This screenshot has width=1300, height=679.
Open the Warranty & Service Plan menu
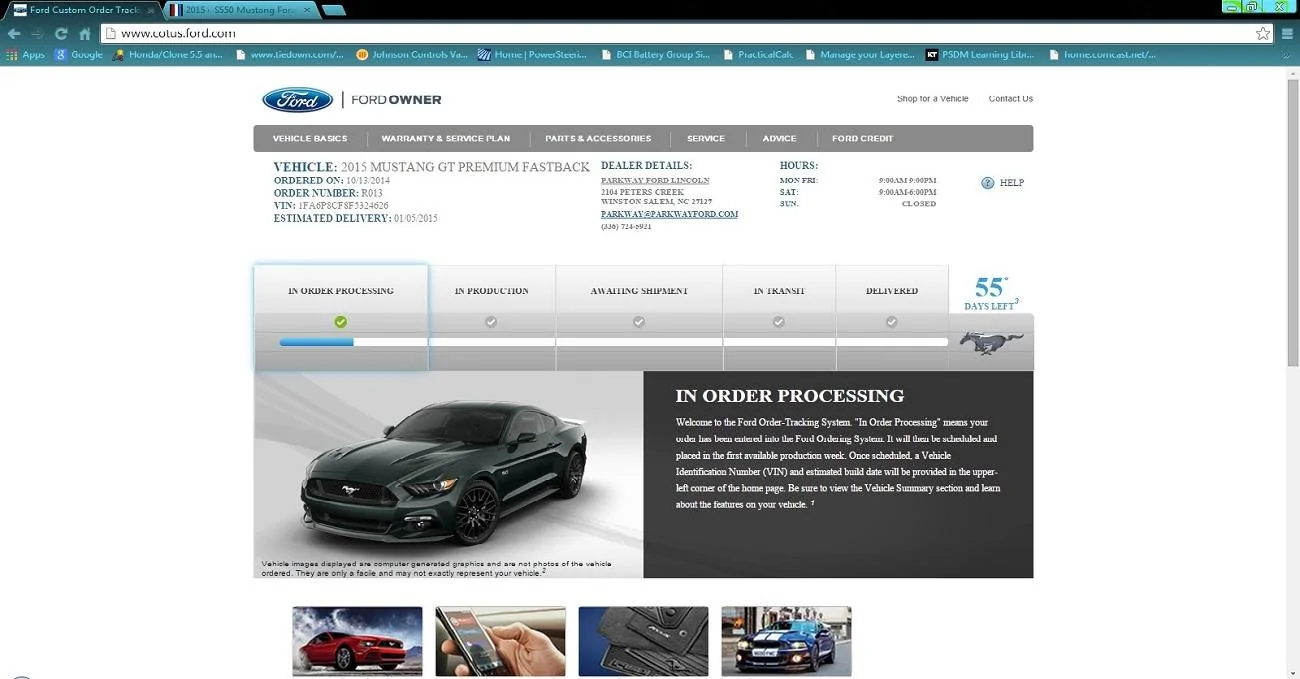click(445, 138)
